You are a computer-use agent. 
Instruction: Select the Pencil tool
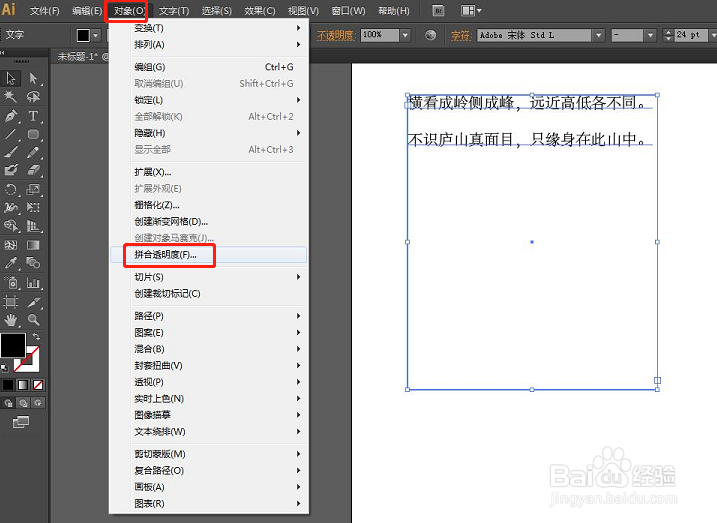(33, 152)
